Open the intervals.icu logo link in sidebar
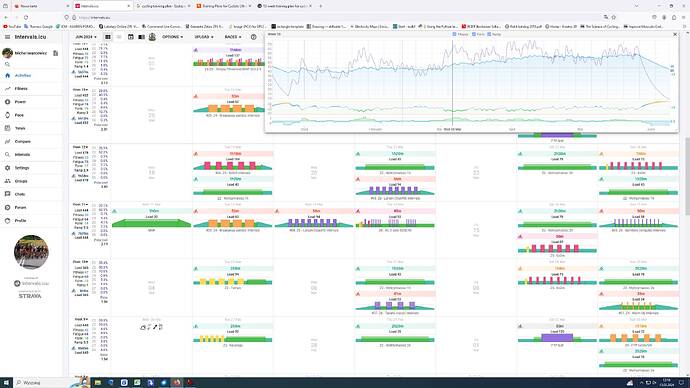Viewport: 690px width, 388px height. click(31, 283)
